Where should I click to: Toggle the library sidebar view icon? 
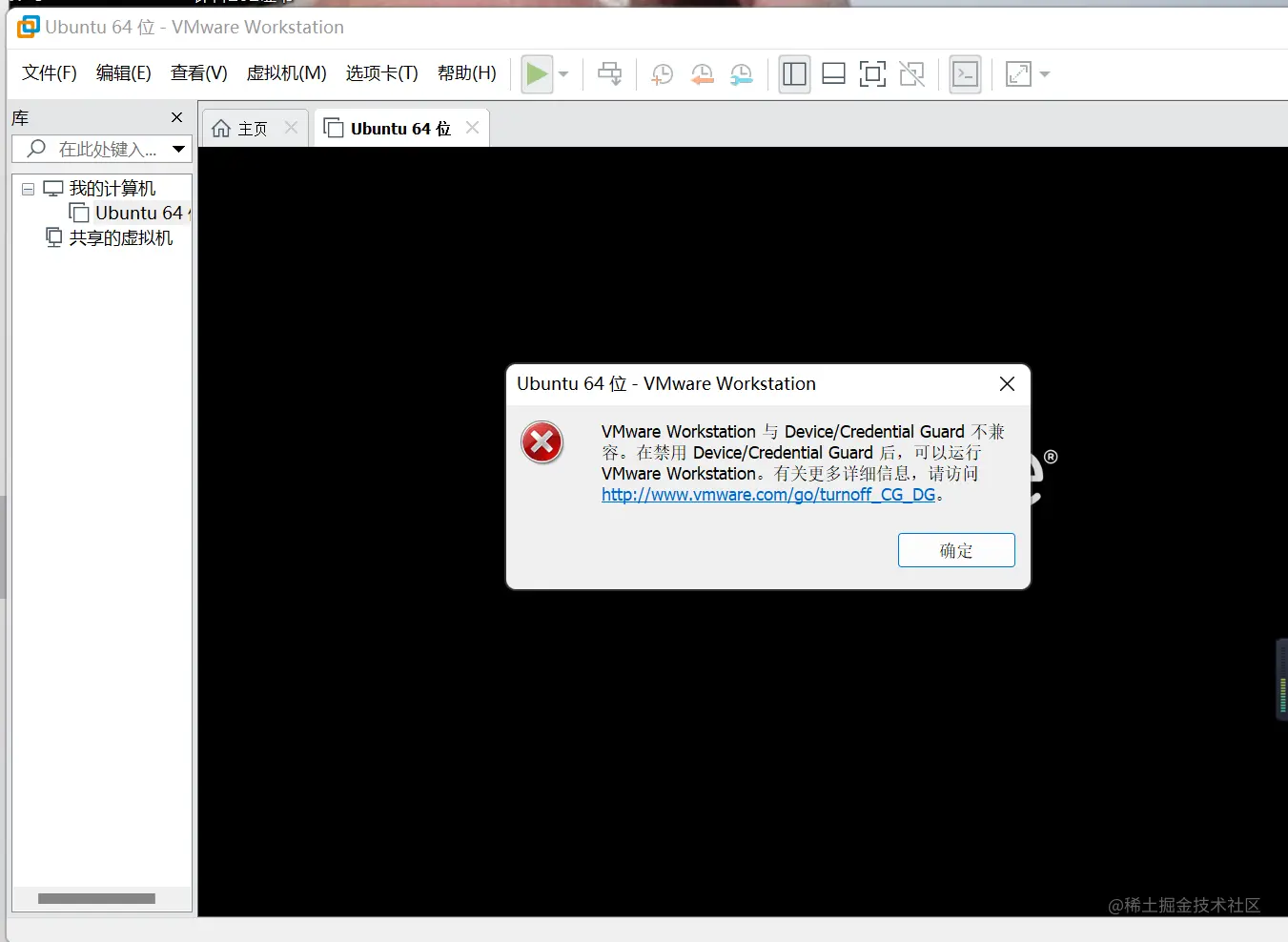(794, 74)
